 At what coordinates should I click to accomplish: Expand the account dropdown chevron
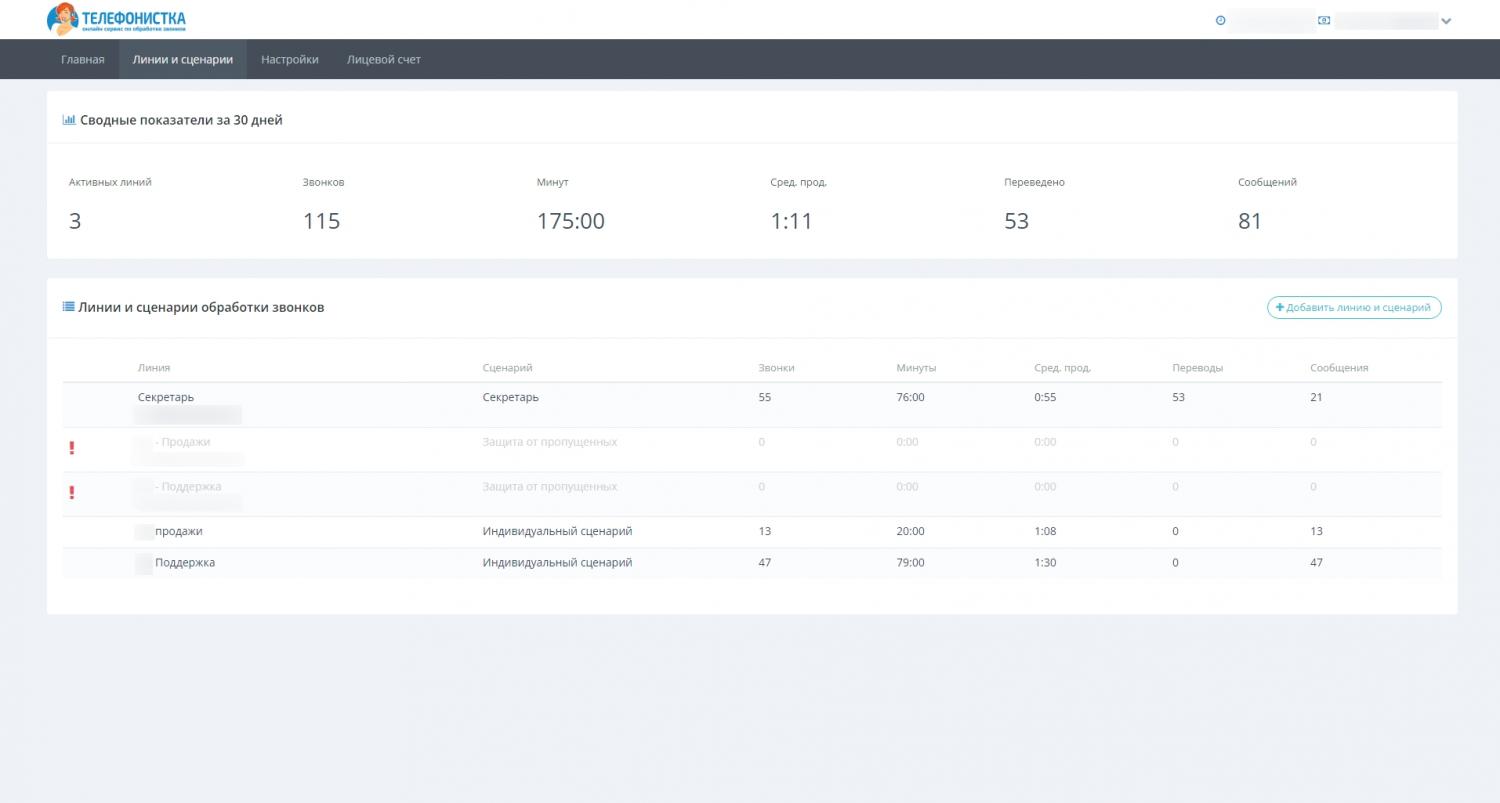click(x=1446, y=21)
